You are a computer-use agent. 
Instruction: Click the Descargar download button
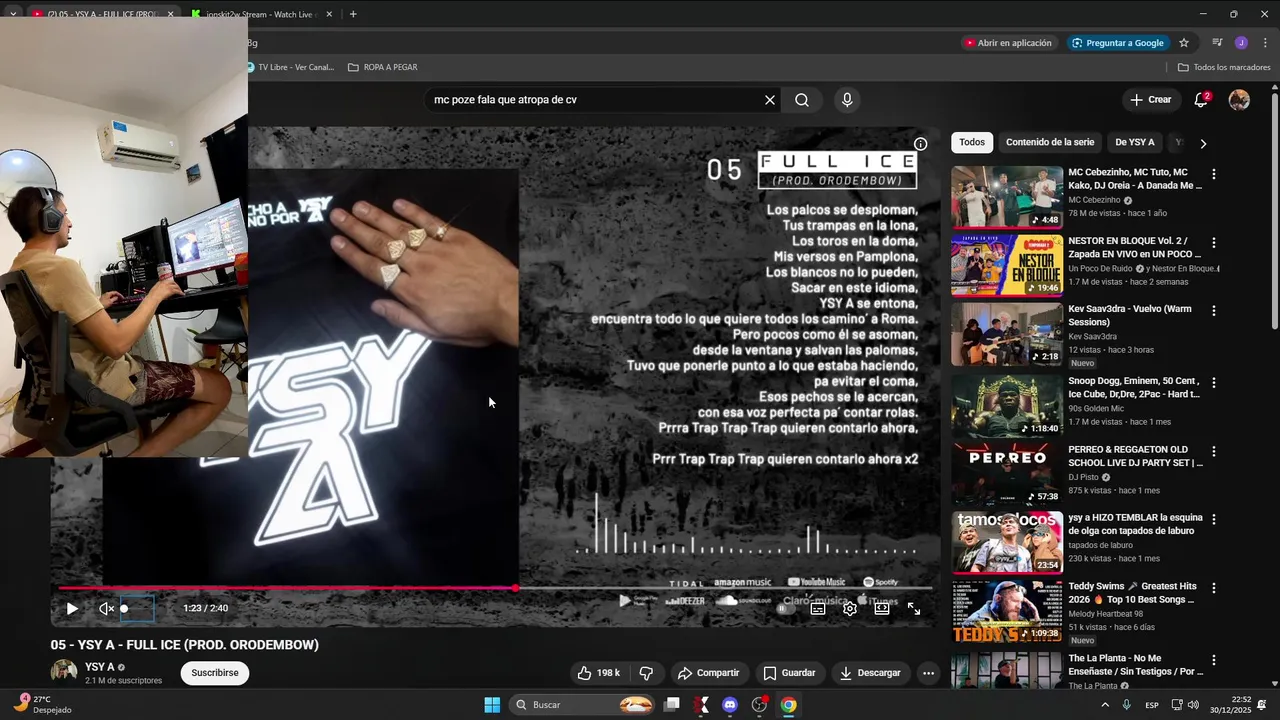[x=870, y=673]
